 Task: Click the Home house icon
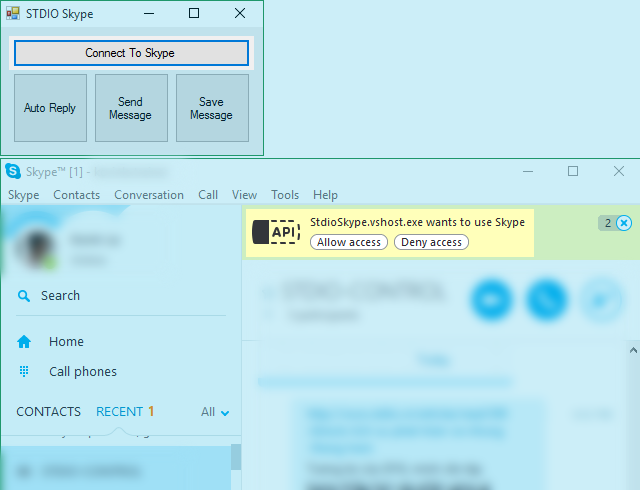click(x=24, y=341)
